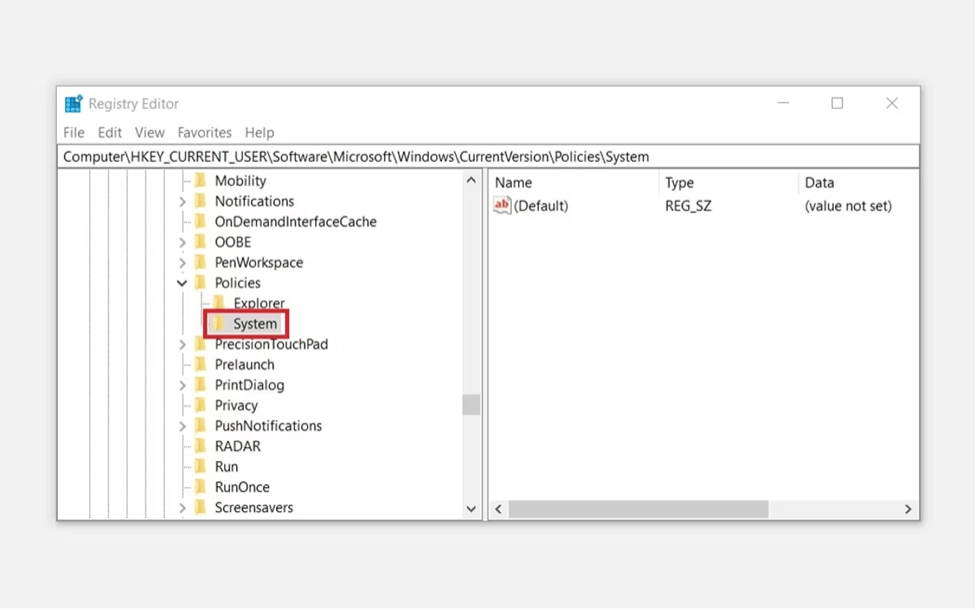Click the (value not set) data cell
Screen dimensions: 979x610
point(848,206)
